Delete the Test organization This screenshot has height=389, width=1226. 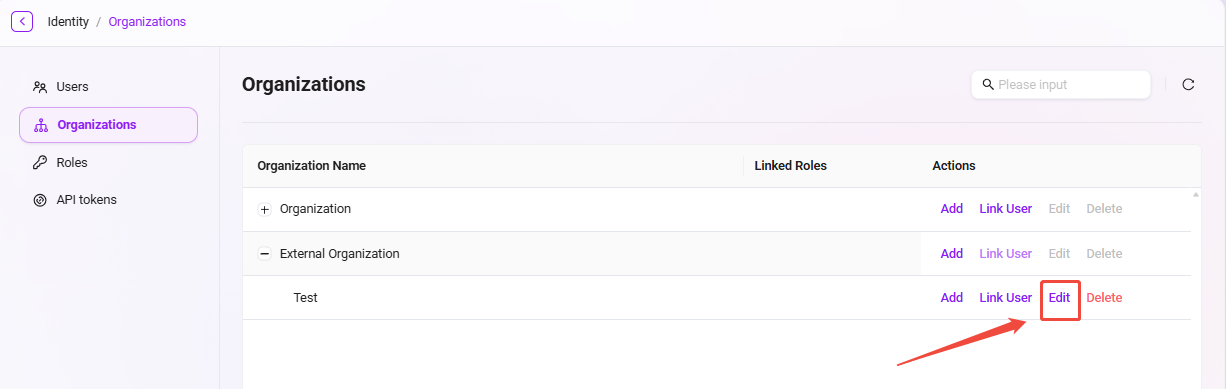(1104, 298)
